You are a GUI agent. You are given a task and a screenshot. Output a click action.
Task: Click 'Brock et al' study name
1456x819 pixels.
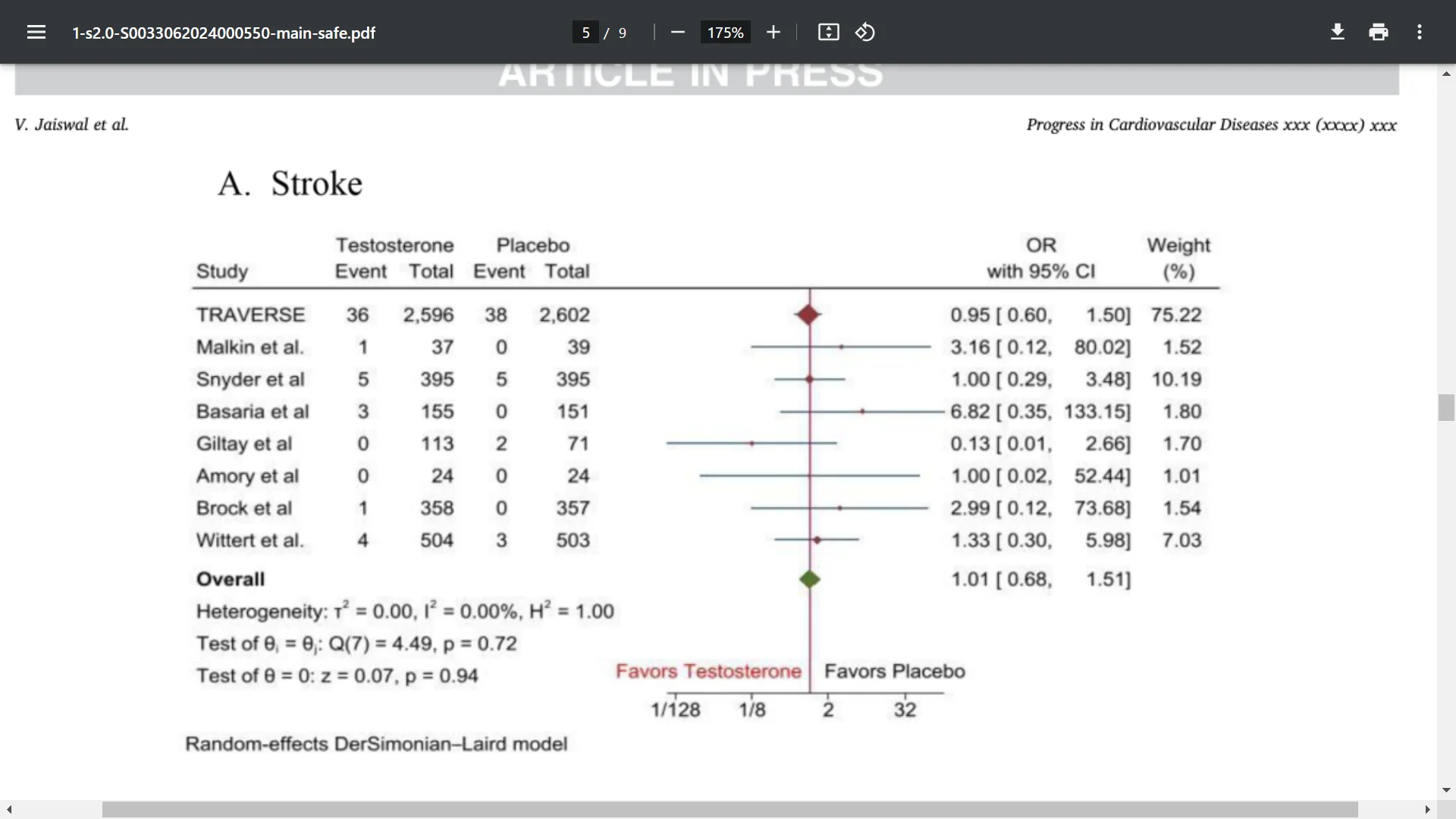[244, 508]
